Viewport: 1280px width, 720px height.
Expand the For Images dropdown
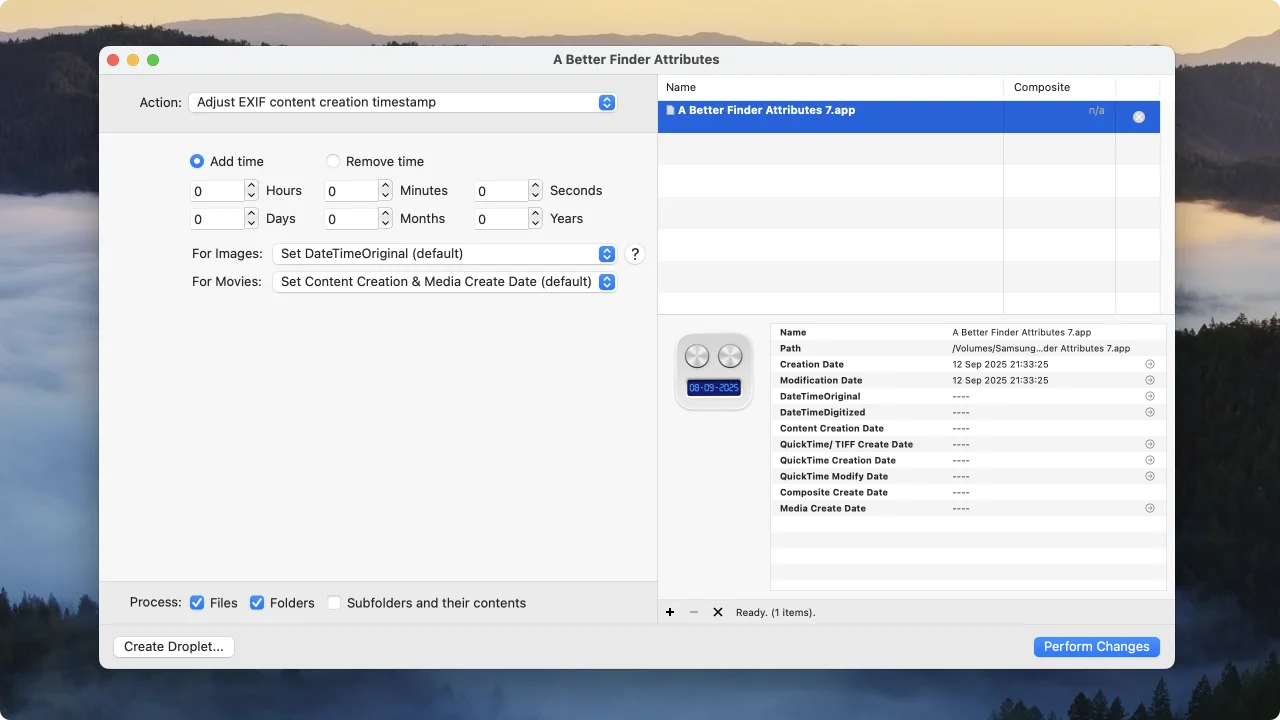tap(444, 254)
